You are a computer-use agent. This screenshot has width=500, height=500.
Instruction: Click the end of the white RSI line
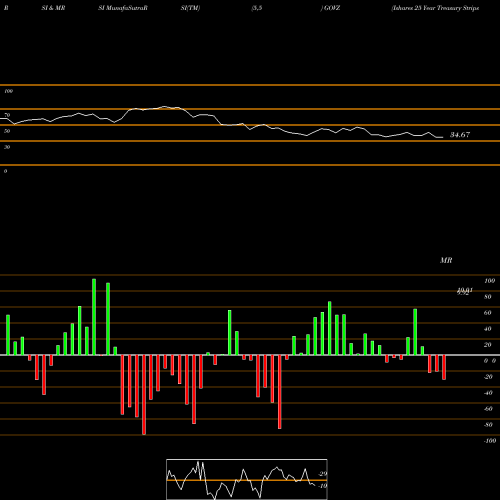click(x=443, y=137)
